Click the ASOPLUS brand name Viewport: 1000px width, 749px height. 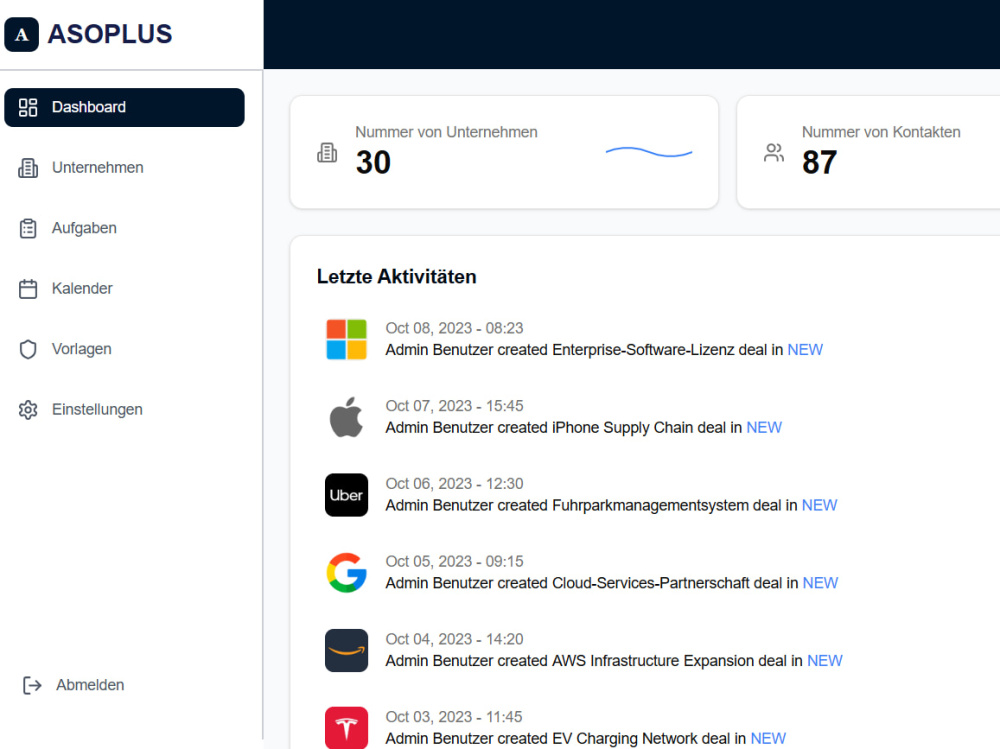click(110, 34)
